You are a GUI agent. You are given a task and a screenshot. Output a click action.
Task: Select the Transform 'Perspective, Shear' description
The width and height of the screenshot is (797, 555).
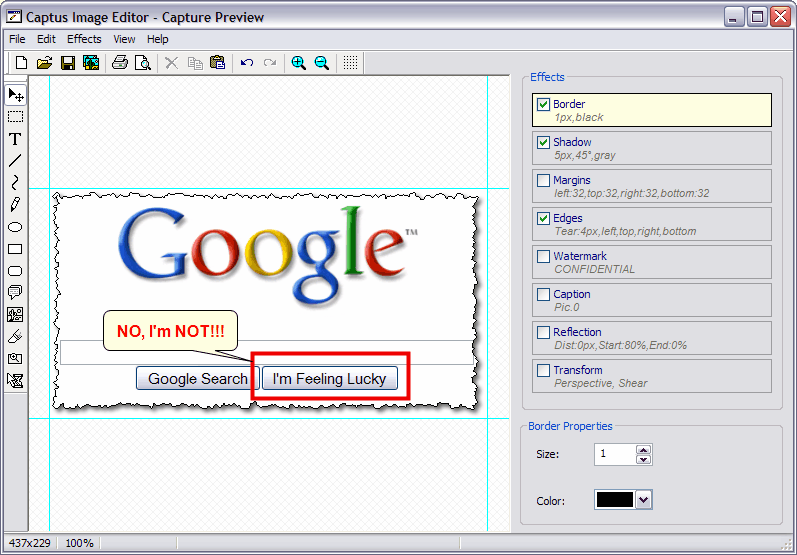pyautogui.click(x=601, y=383)
